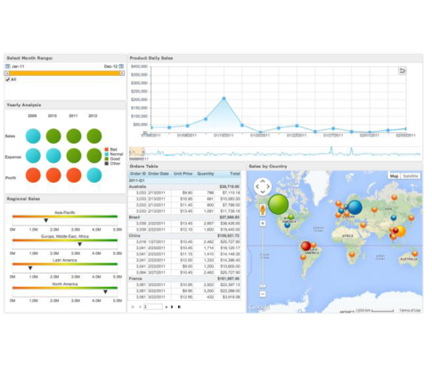Viewport: 432px width, 369px height.
Task: Click the North America gauge marker
Action: (x=105, y=292)
